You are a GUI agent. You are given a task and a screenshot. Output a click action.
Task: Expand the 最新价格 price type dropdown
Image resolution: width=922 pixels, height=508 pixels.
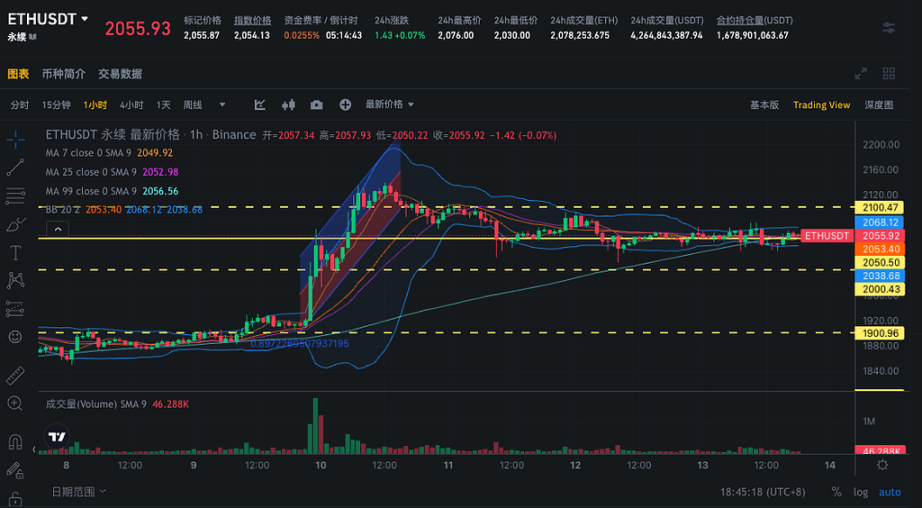tap(389, 105)
